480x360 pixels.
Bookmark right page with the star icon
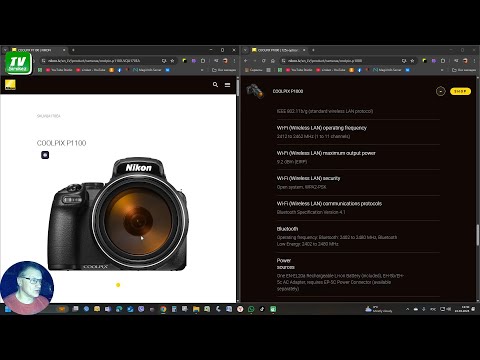[x=412, y=61]
